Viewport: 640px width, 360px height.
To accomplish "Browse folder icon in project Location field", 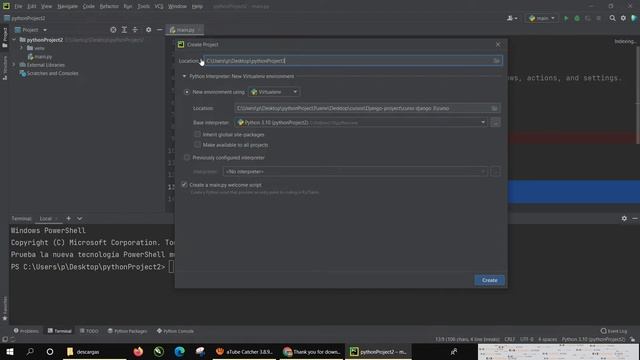I will (496, 61).
